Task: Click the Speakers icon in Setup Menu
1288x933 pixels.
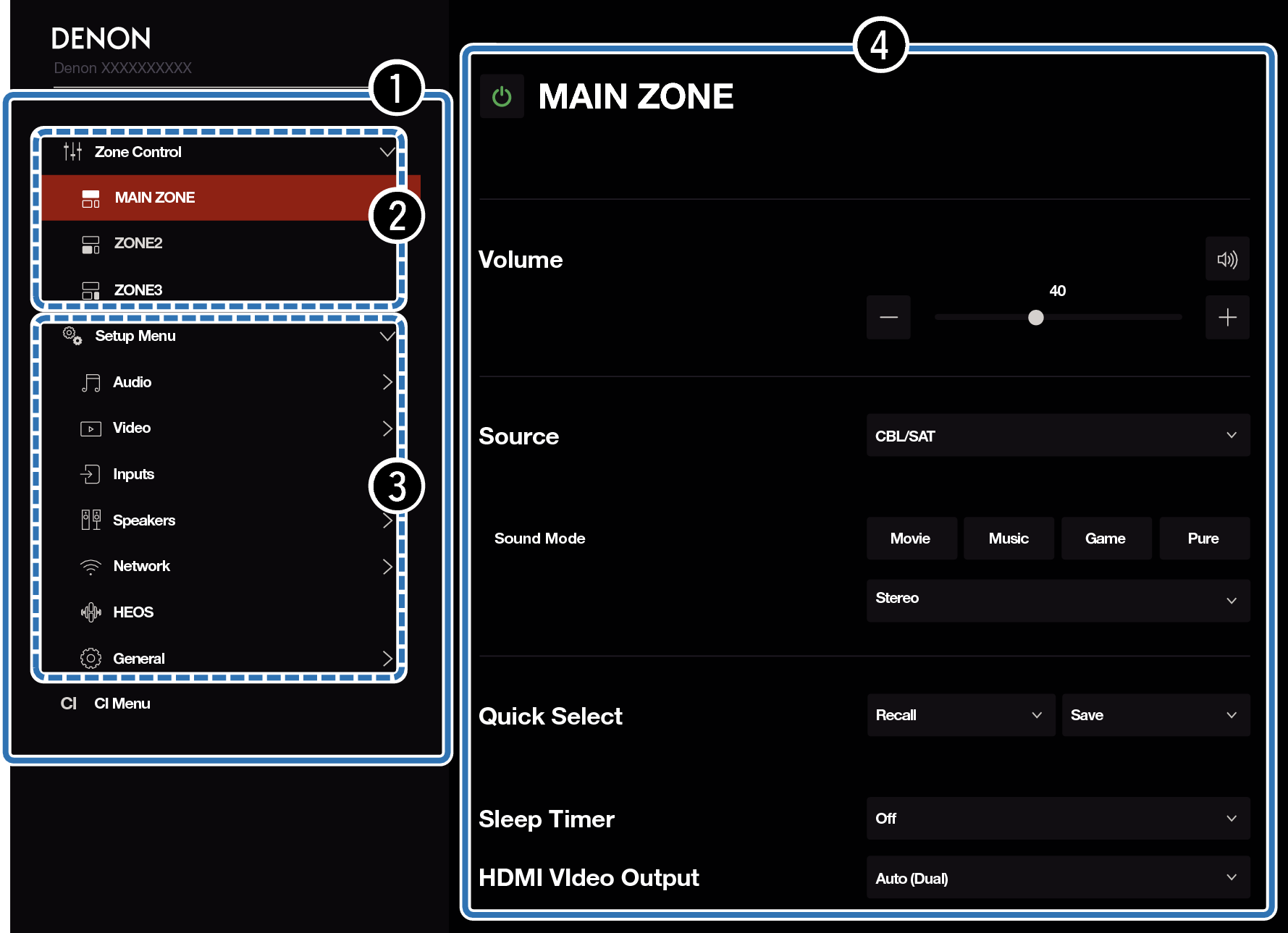Action: [x=91, y=520]
